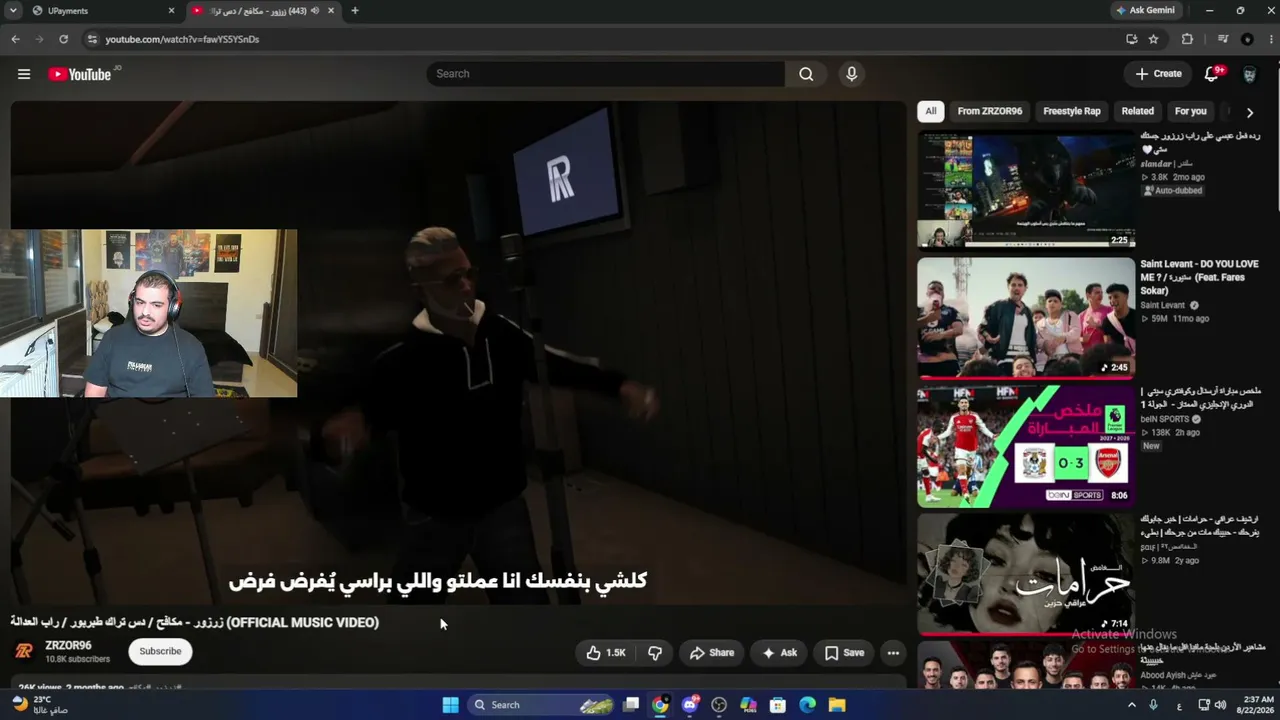Image resolution: width=1280 pixels, height=720 pixels.
Task: Select the YouTube video tab
Action: pyautogui.click(x=262, y=11)
